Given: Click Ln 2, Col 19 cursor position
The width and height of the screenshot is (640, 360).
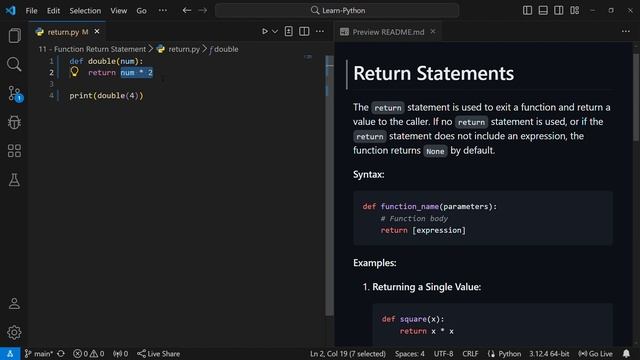Looking at the screenshot, I should coord(348,353).
